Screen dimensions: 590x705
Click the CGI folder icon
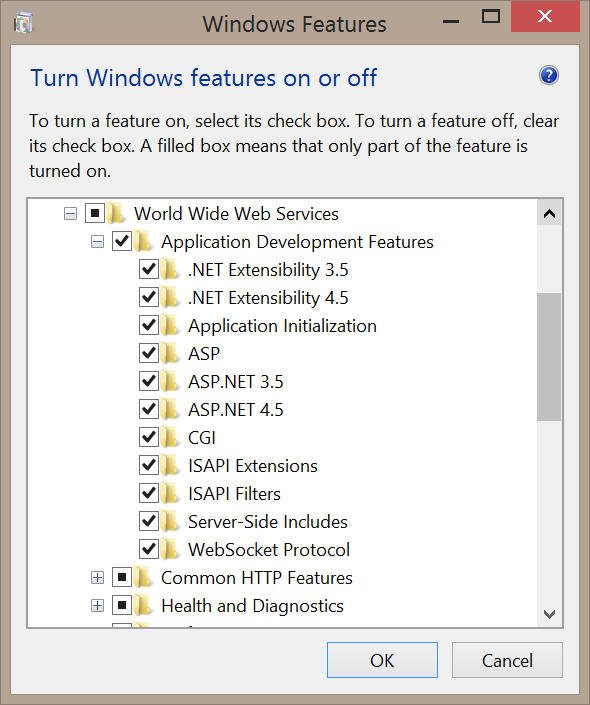(x=171, y=437)
